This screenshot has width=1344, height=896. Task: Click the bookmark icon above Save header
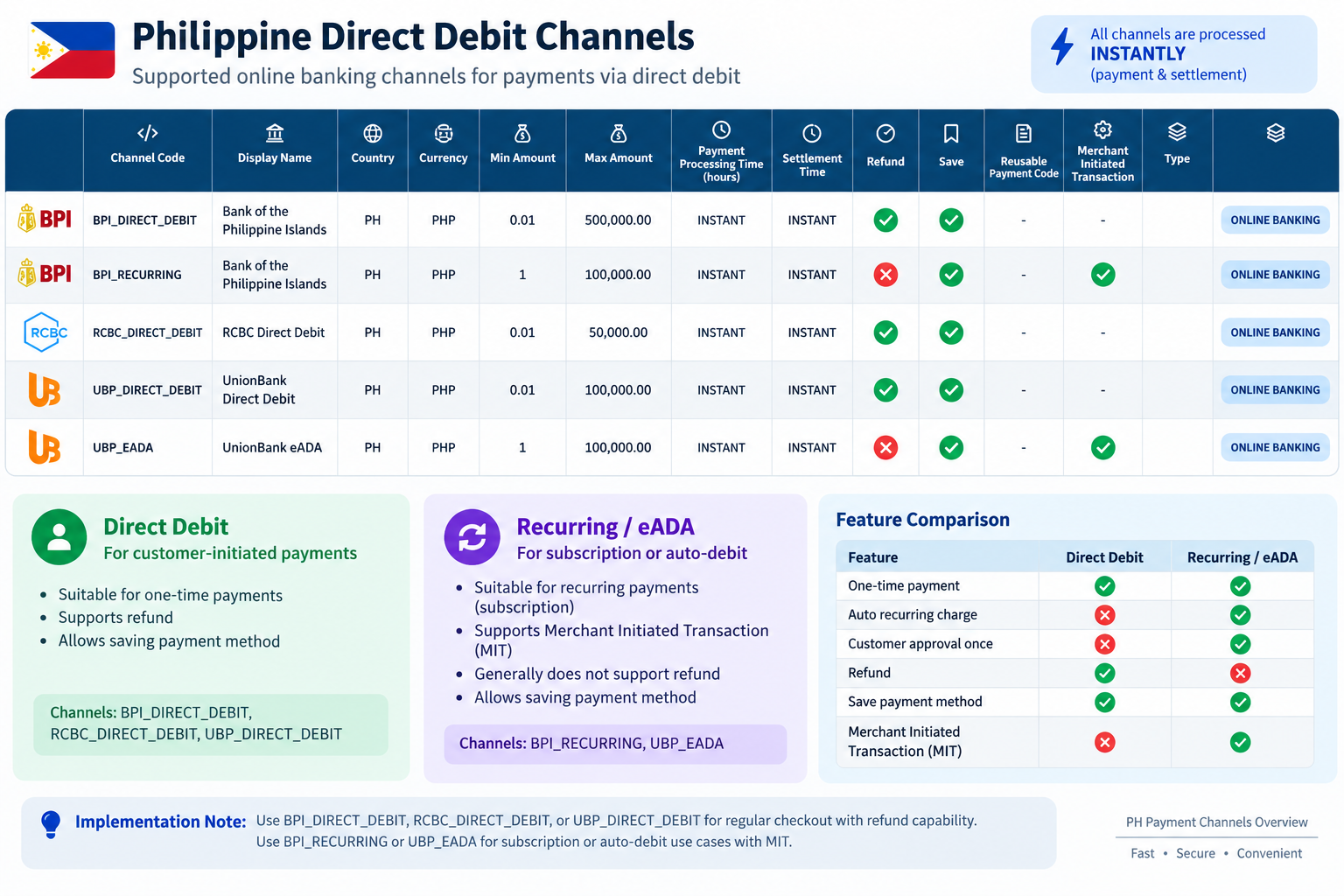tap(951, 133)
